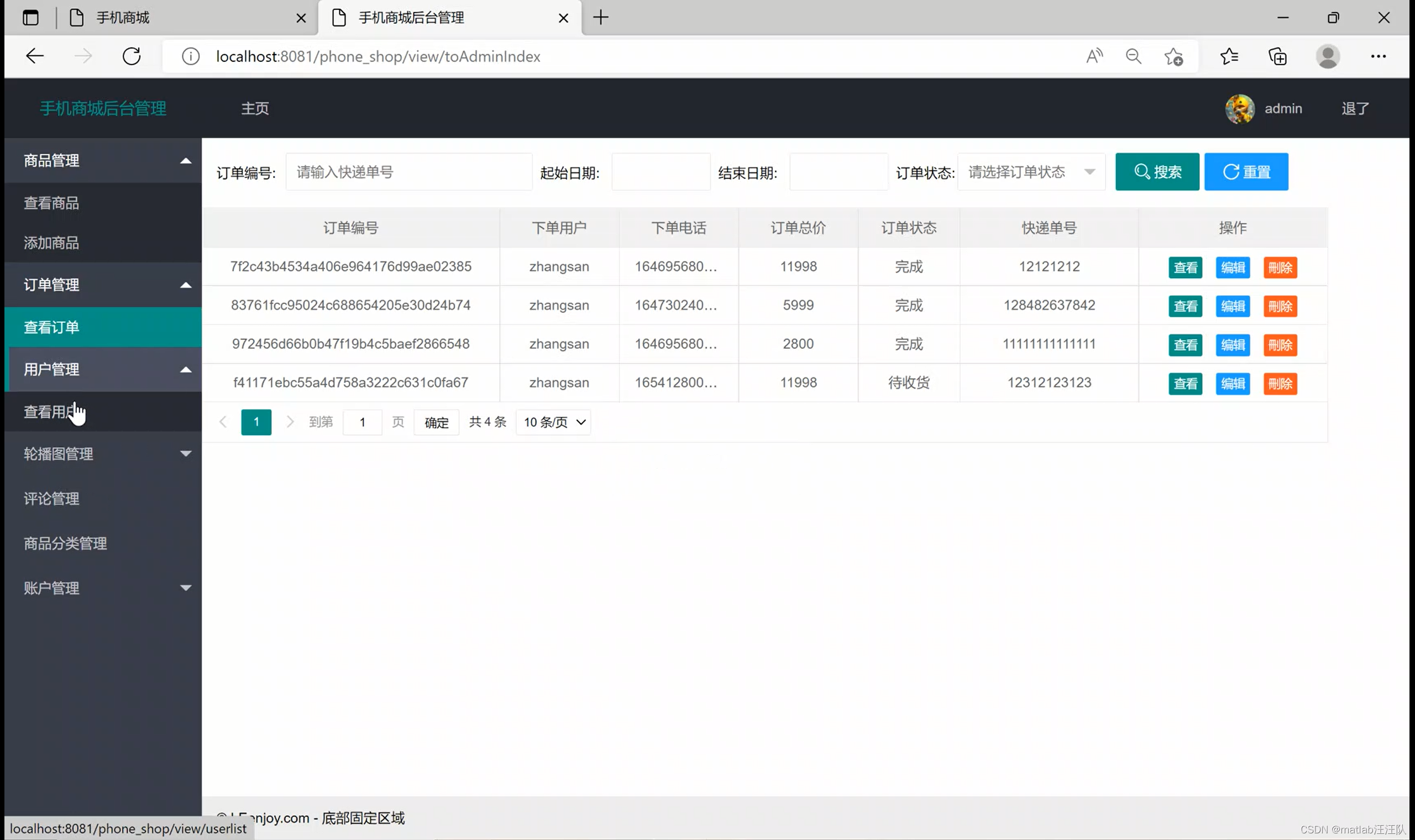Select 查看用户 in the sidebar
The height and width of the screenshot is (840, 1415).
[51, 412]
